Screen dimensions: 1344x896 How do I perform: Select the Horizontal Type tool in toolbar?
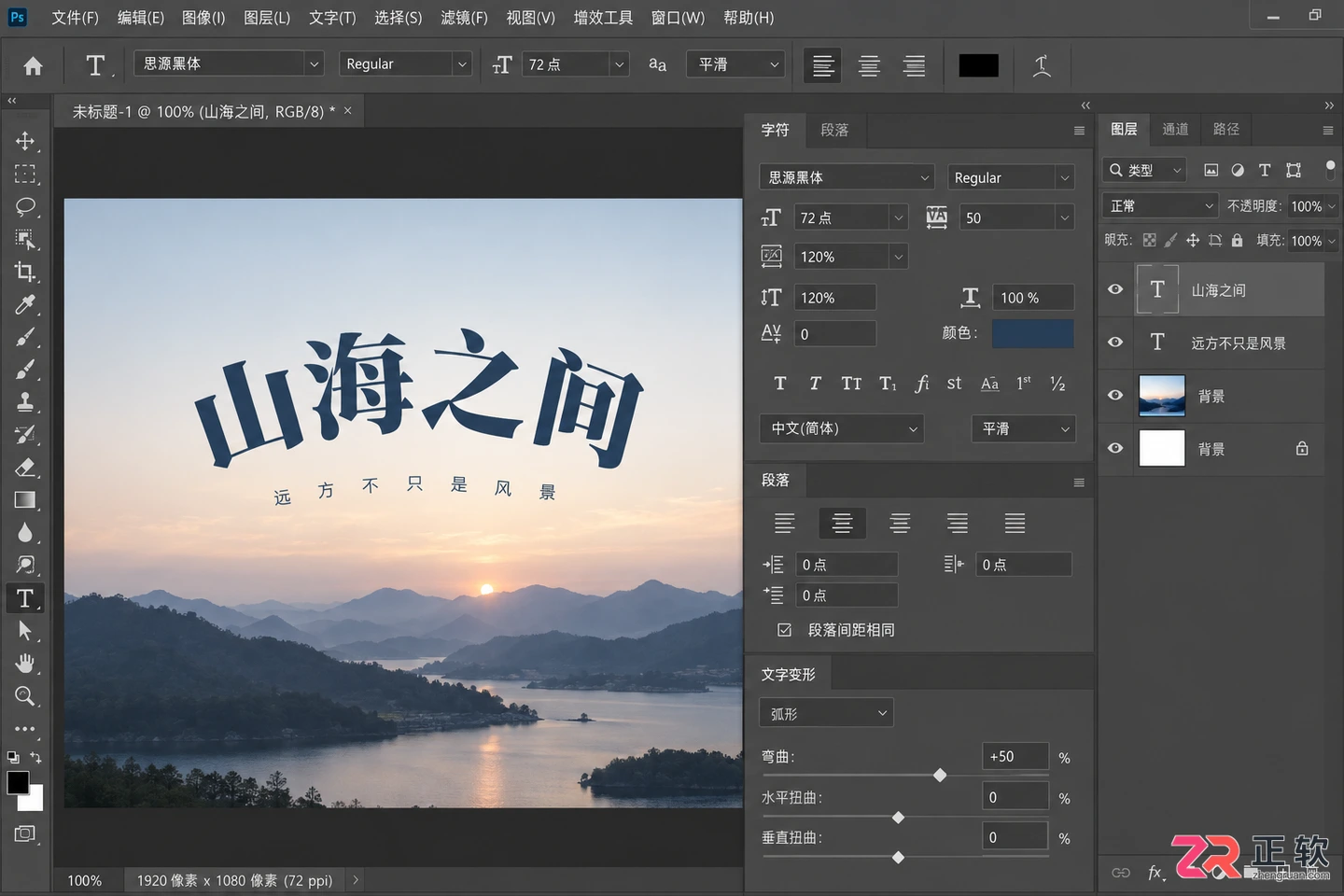(25, 598)
